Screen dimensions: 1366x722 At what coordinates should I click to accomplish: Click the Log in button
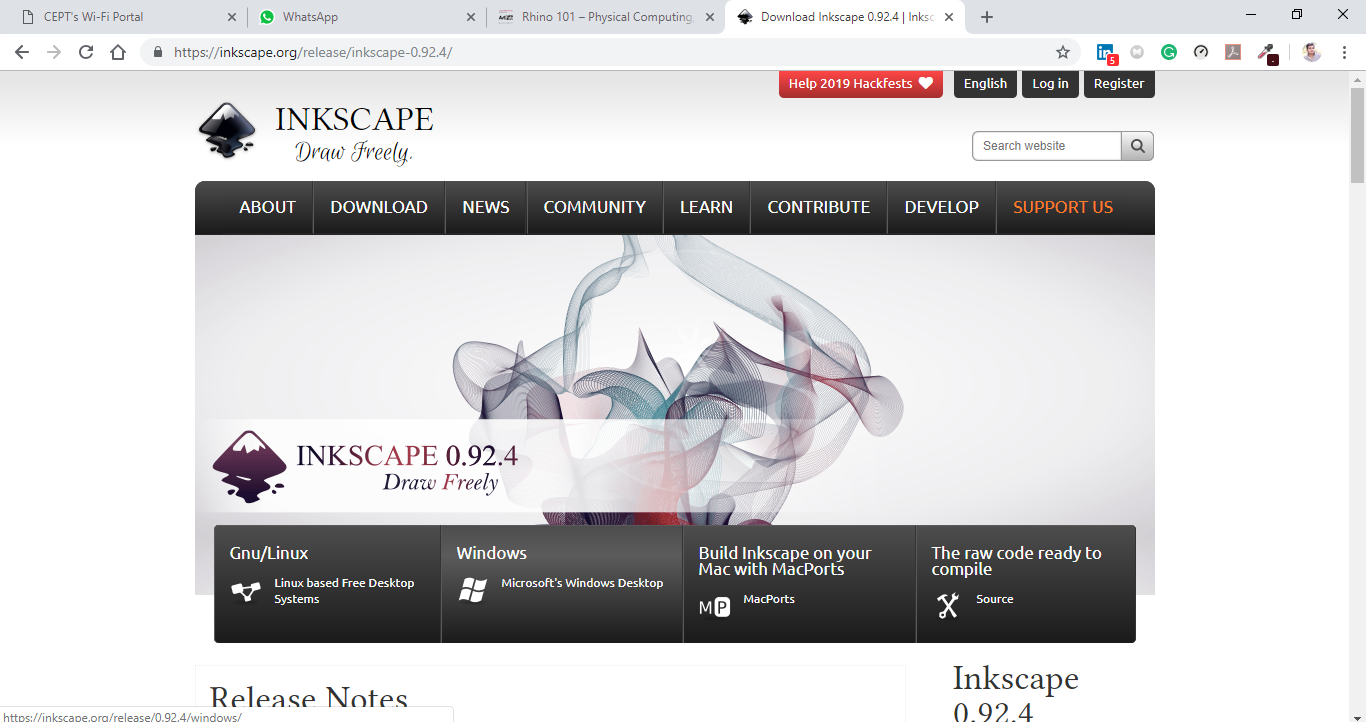[1050, 84]
